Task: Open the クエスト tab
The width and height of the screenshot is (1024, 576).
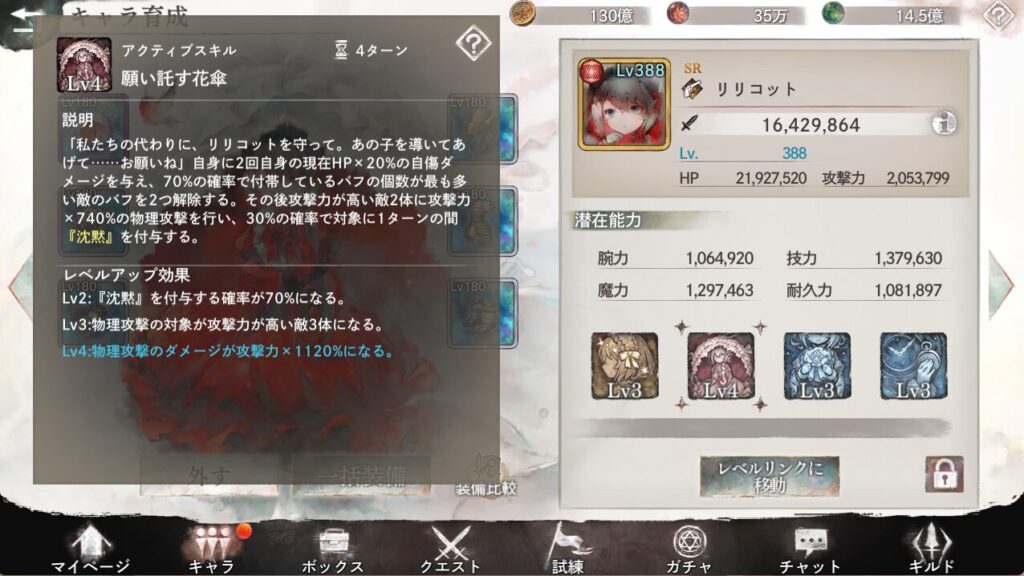Action: [450, 550]
